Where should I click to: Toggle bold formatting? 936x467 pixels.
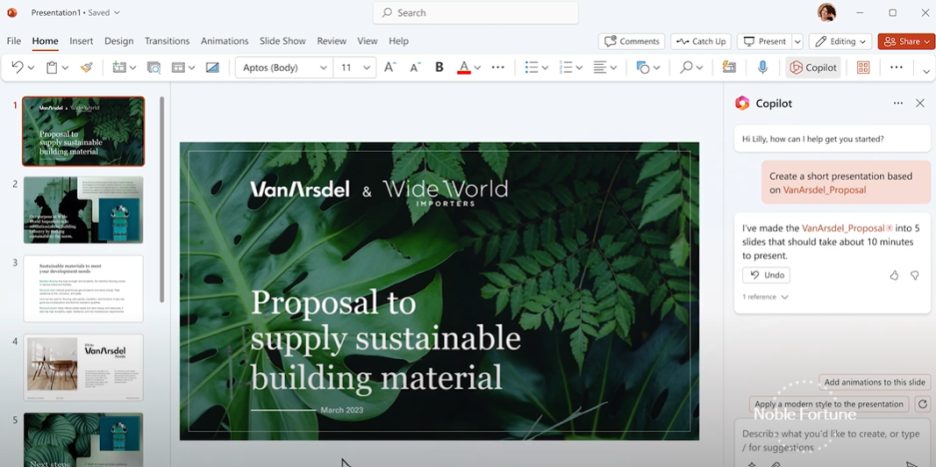[439, 67]
